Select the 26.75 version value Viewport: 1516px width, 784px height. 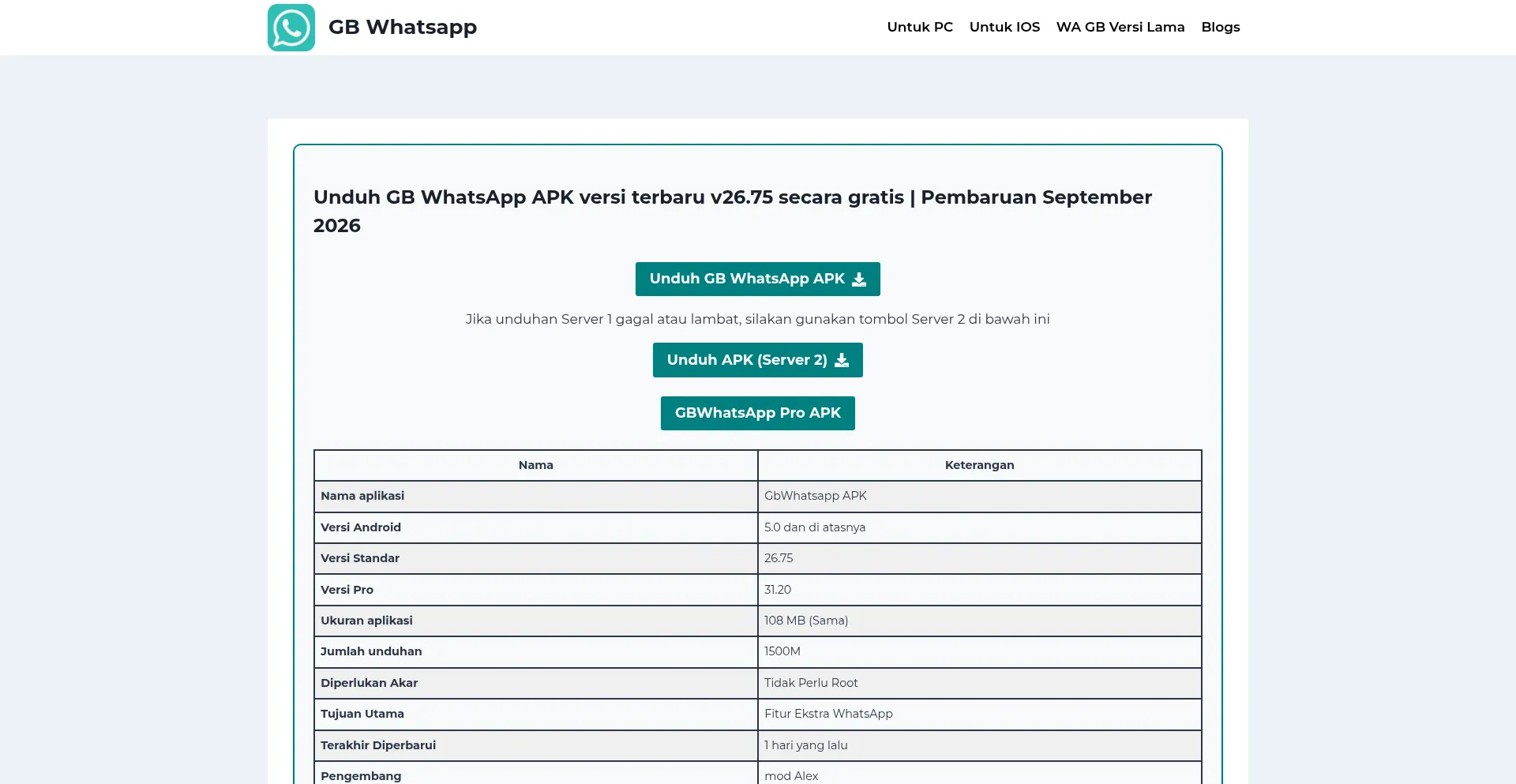pos(779,558)
